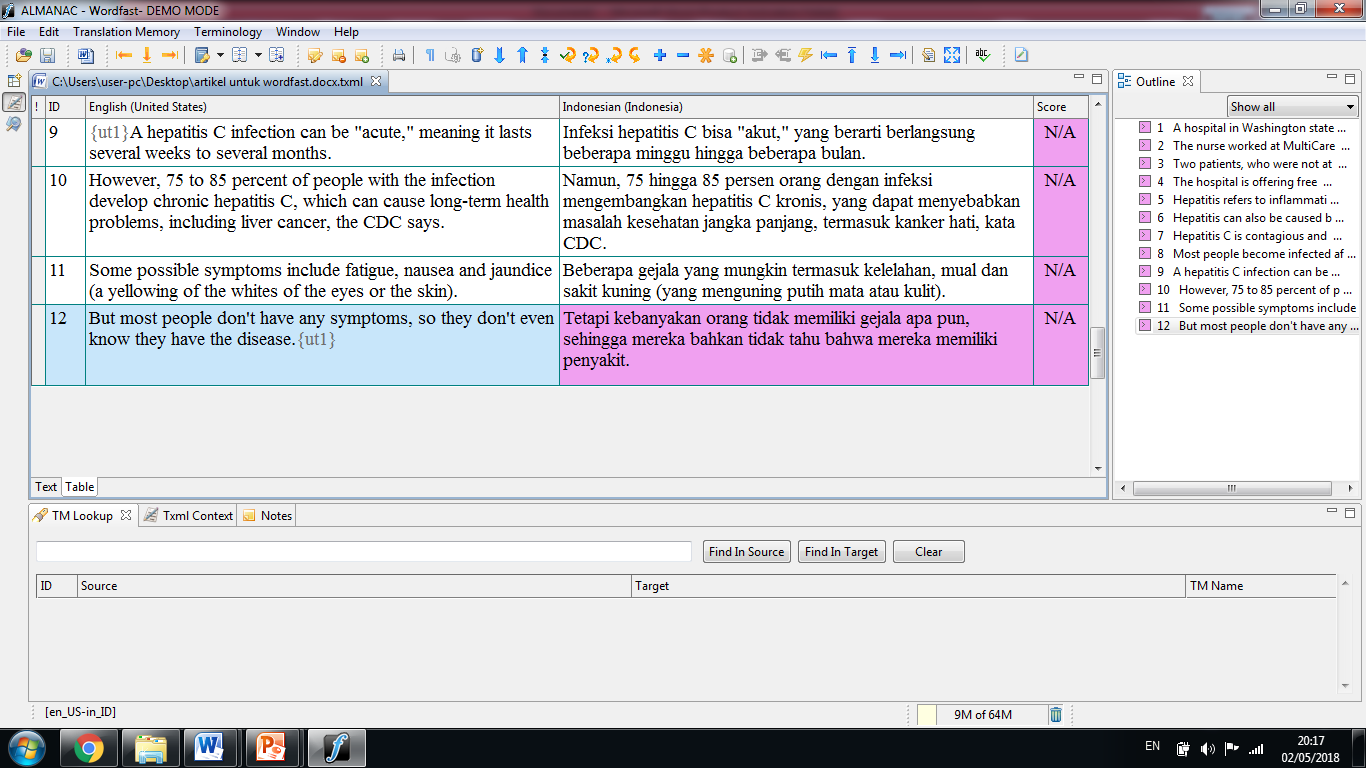Click the blue left arrow beside the lightning bolt
The width and height of the screenshot is (1366, 768).
click(829, 56)
